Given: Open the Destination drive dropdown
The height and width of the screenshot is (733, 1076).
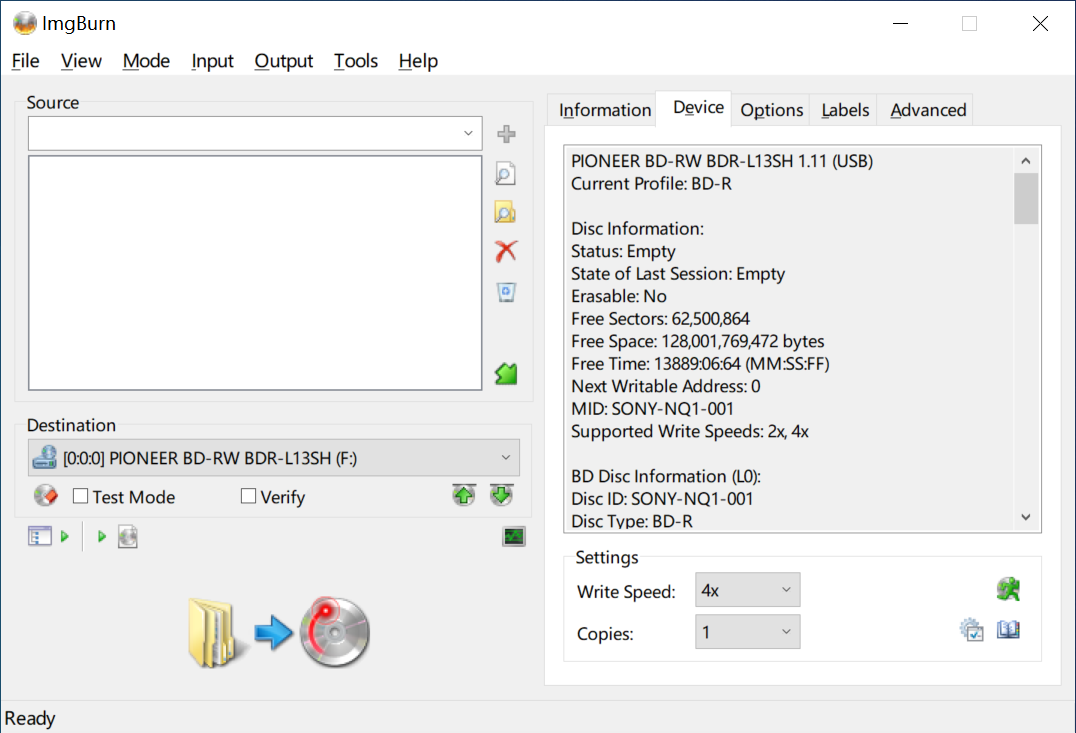Looking at the screenshot, I should coord(506,458).
